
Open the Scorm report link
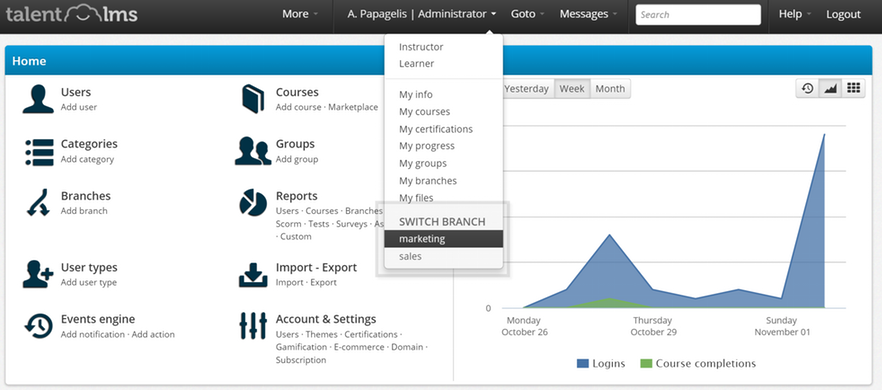click(289, 224)
